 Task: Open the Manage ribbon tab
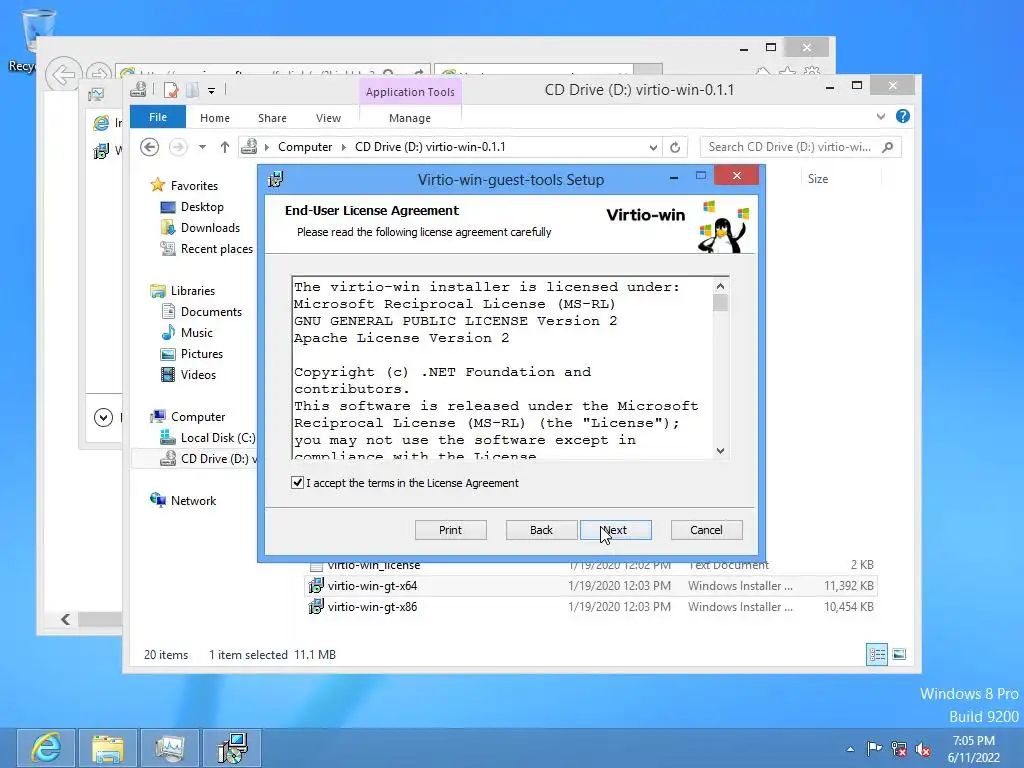click(x=409, y=118)
